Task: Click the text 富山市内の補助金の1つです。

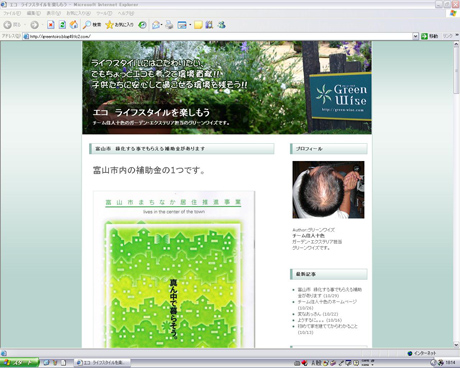Action: pyautogui.click(x=149, y=170)
